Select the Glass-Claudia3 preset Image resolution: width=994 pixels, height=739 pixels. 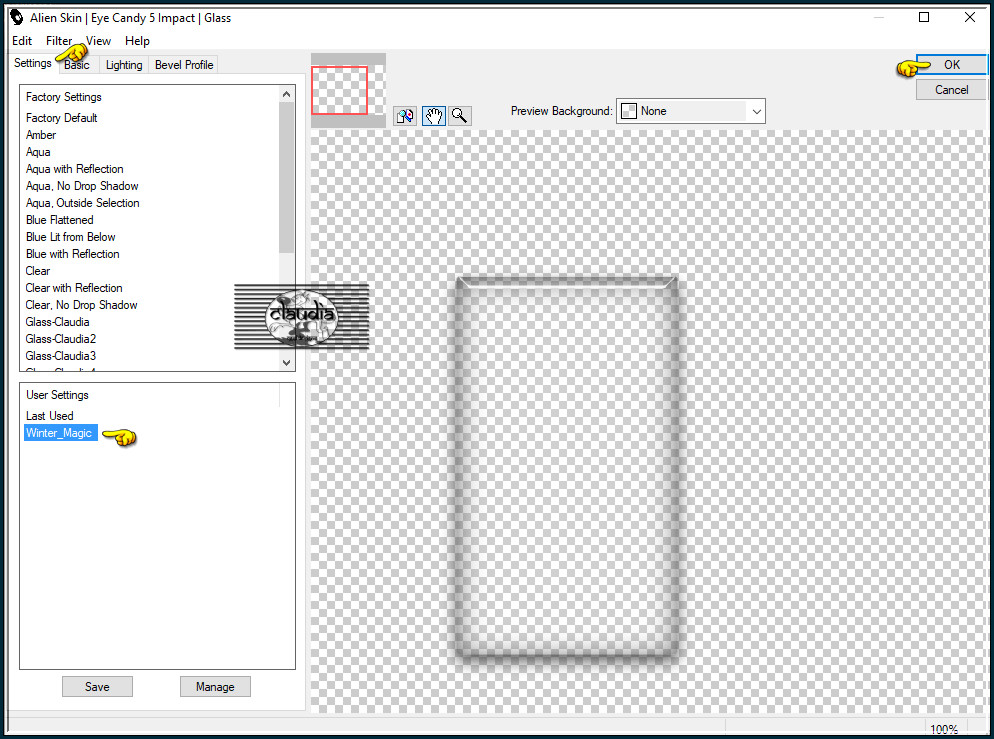pos(61,356)
